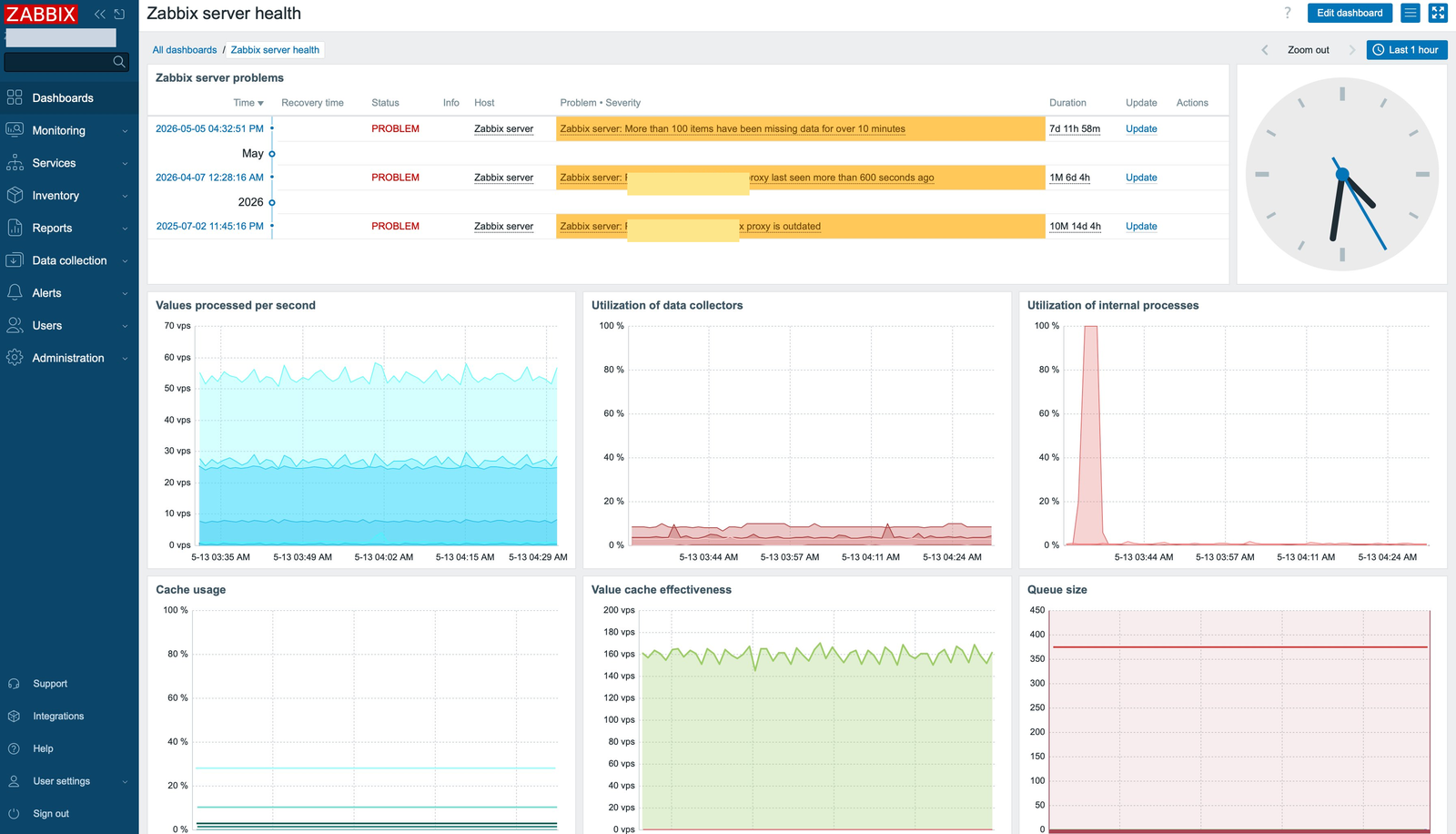Expand the Reports menu chevron
This screenshot has height=834, width=1456.
[x=125, y=229]
